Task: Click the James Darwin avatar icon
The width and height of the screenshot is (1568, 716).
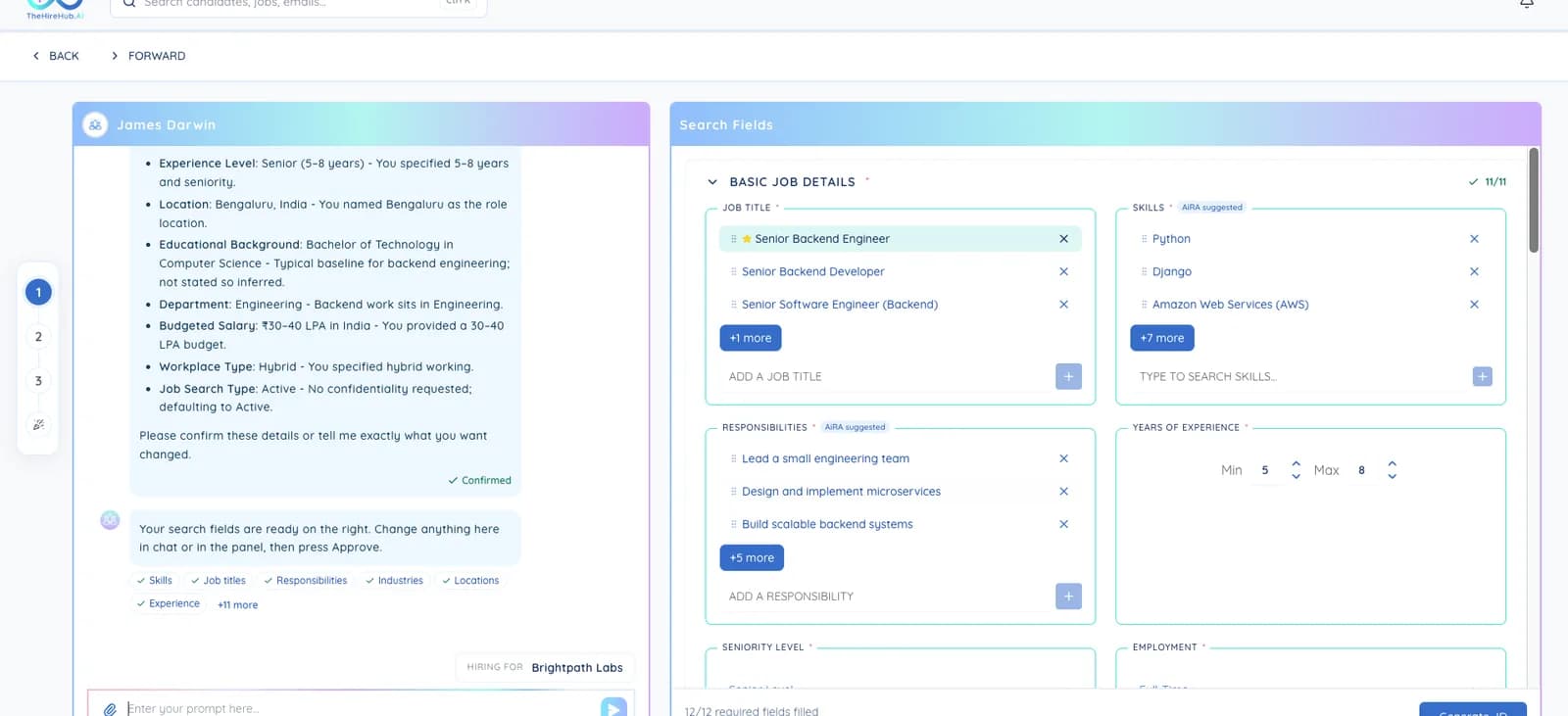Action: [x=95, y=125]
